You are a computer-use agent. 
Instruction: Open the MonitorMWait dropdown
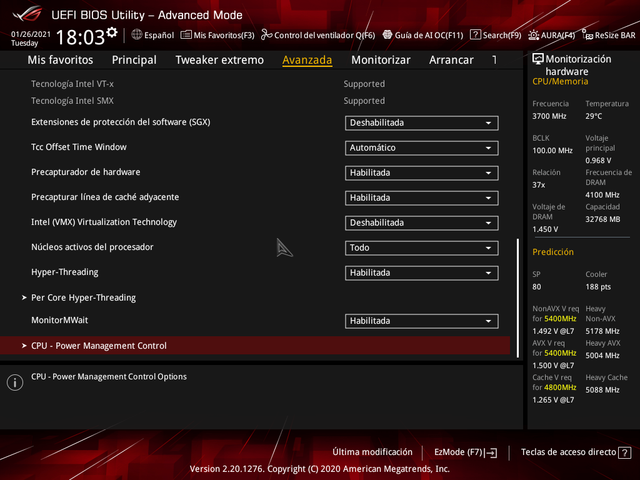[422, 321]
